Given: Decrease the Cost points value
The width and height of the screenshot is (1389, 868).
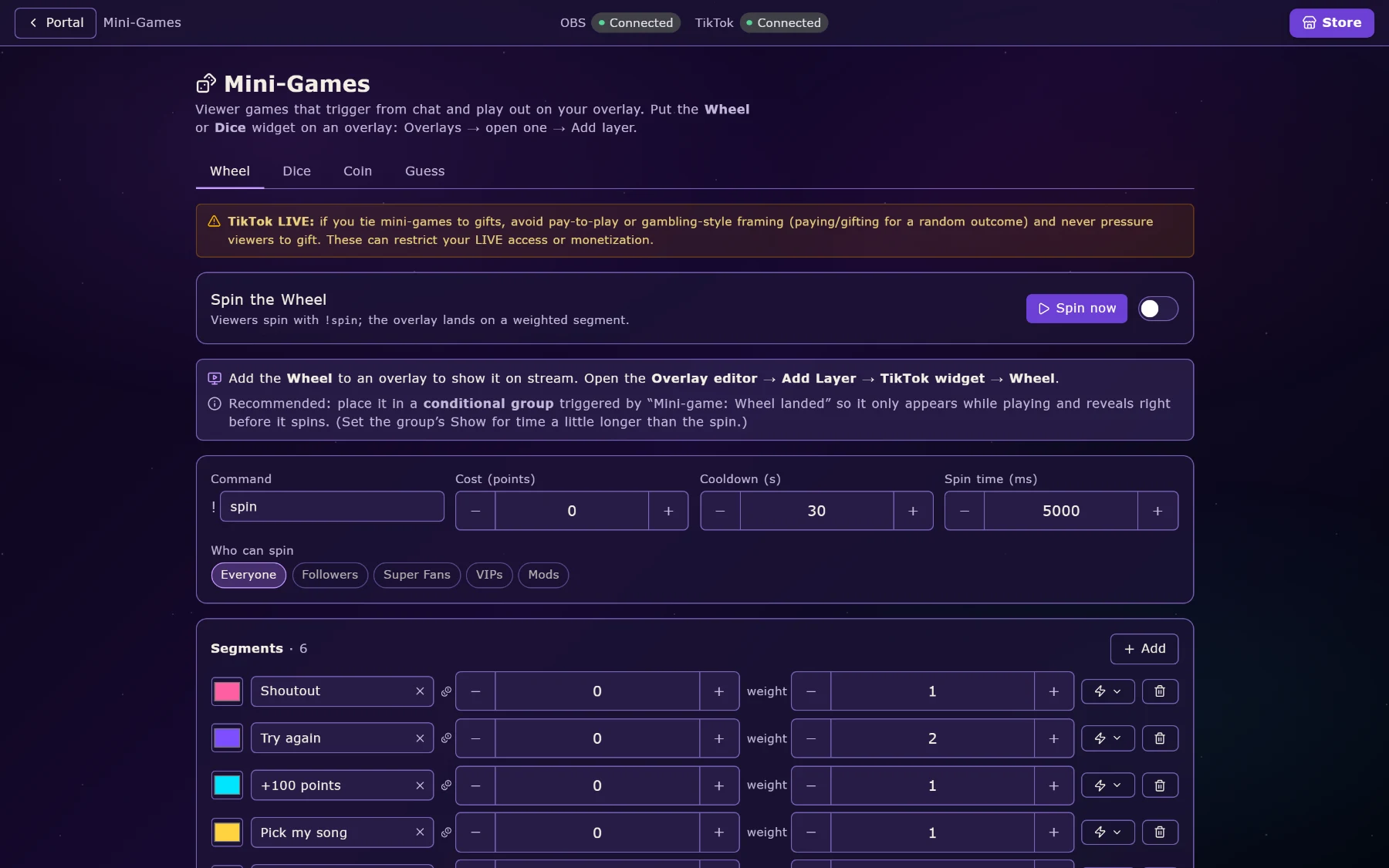Looking at the screenshot, I should pos(475,511).
